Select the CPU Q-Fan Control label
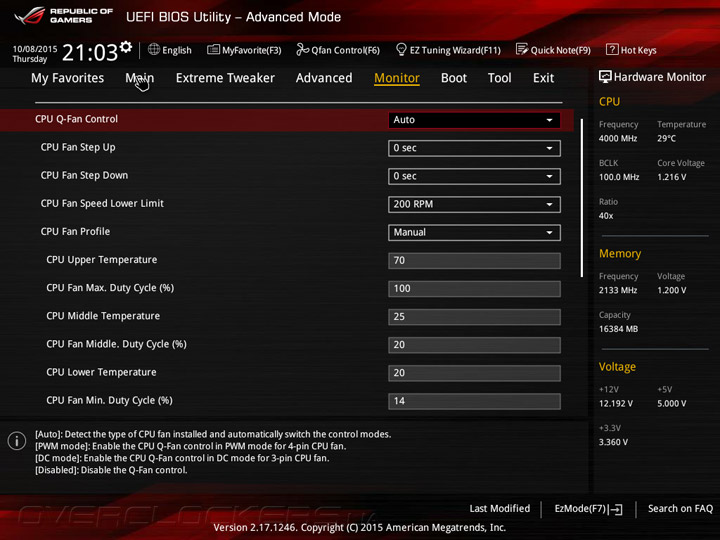720x540 pixels. tap(76, 119)
